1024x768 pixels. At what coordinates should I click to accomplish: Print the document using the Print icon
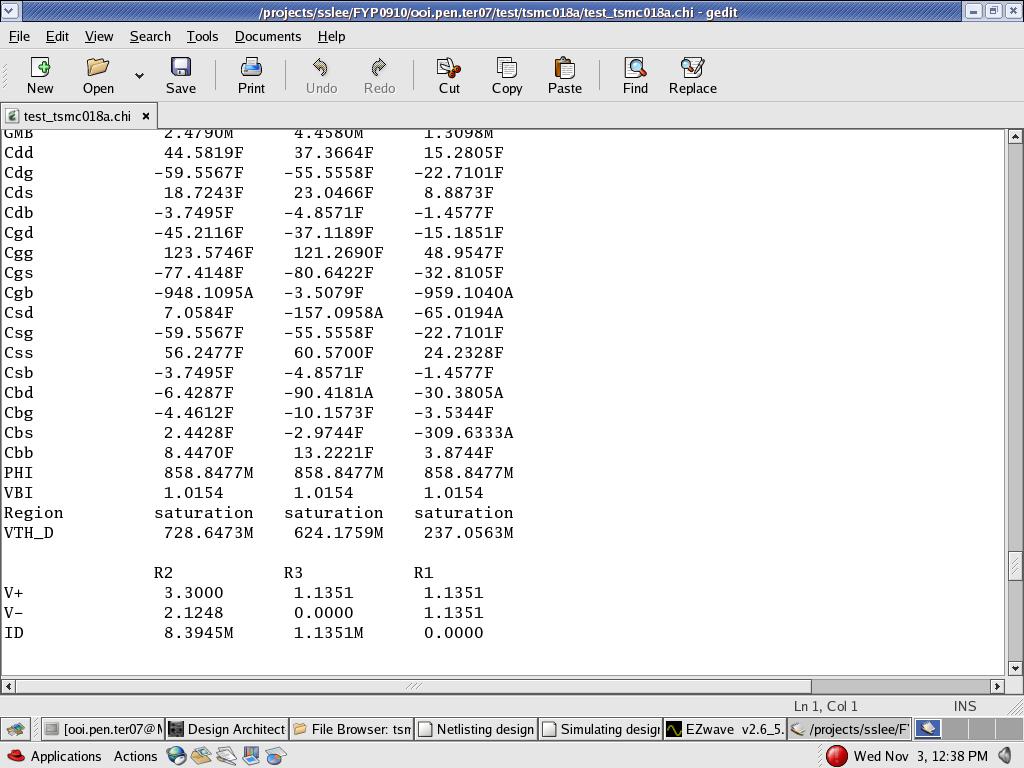[251, 76]
